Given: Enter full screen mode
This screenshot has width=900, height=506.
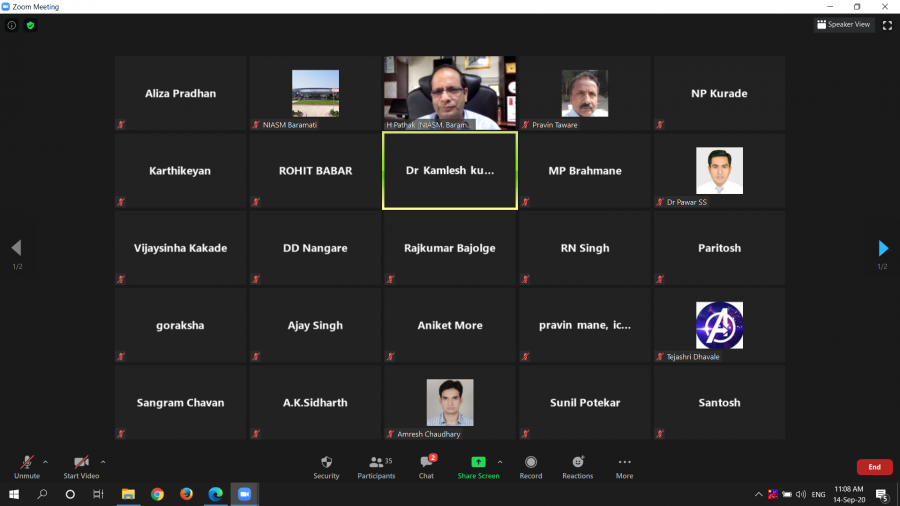Looking at the screenshot, I should (886, 25).
